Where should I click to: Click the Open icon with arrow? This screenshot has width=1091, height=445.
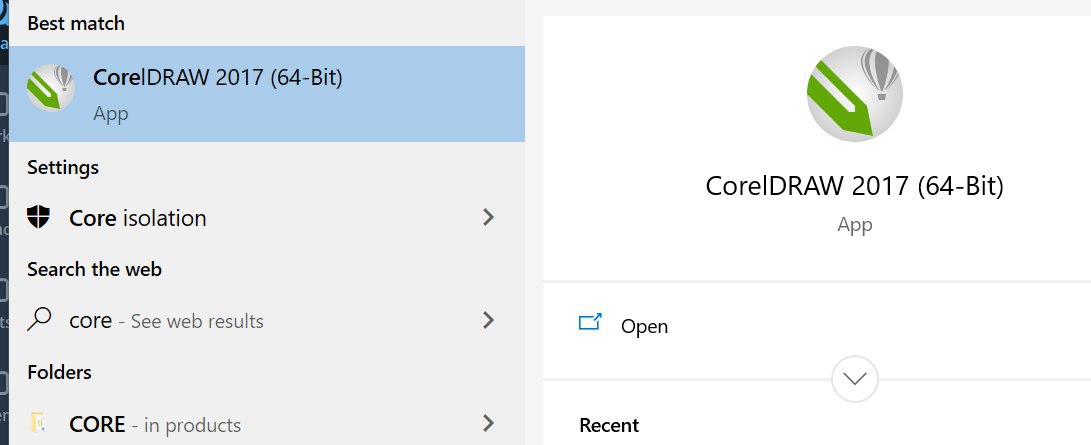click(590, 322)
